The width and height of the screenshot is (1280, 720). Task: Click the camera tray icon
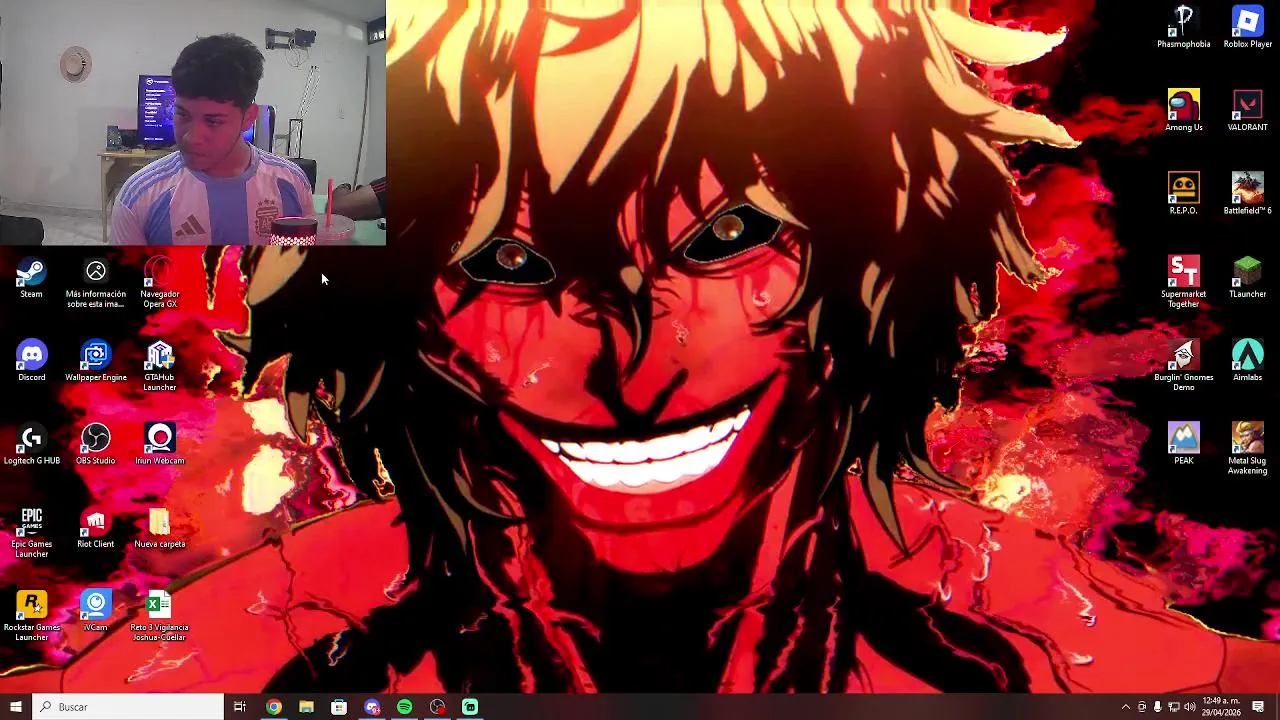click(x=1142, y=707)
